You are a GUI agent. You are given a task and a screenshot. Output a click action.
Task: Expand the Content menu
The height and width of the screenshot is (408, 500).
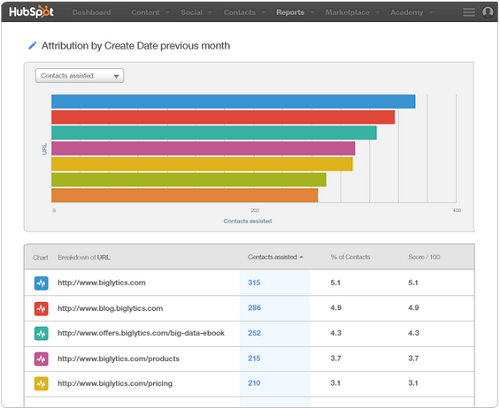tap(150, 12)
